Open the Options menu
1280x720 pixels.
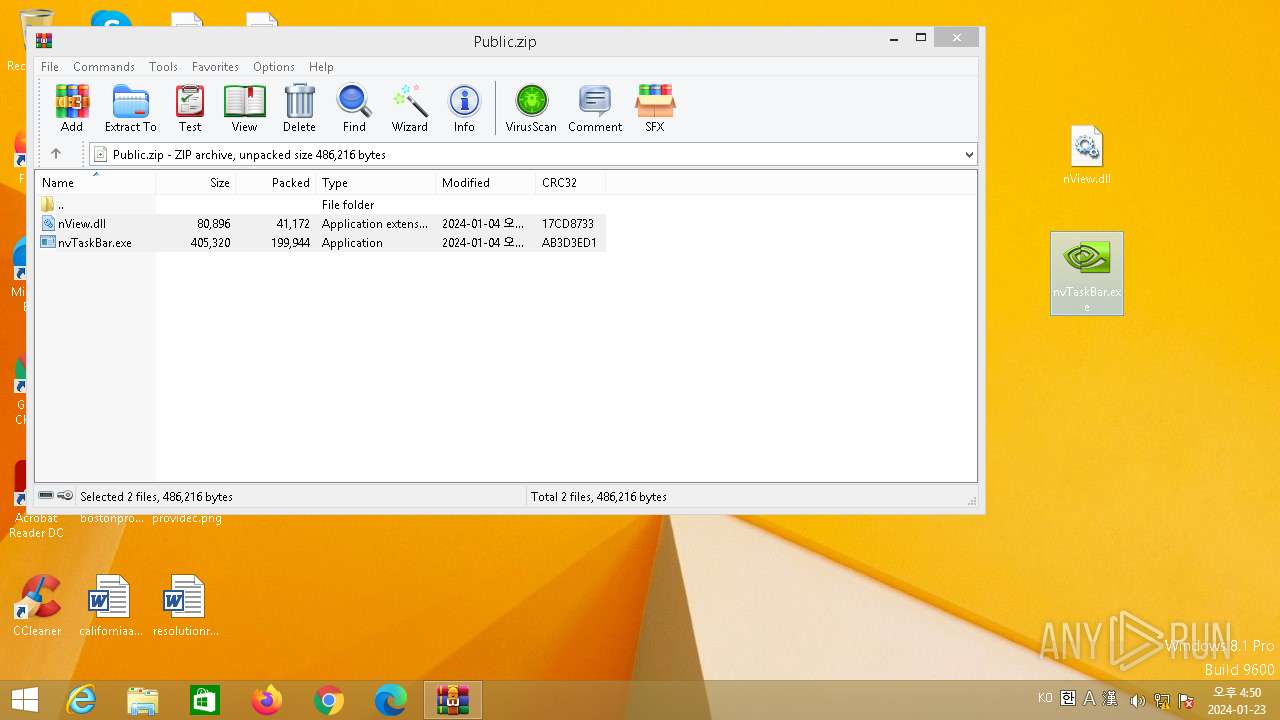pos(273,66)
